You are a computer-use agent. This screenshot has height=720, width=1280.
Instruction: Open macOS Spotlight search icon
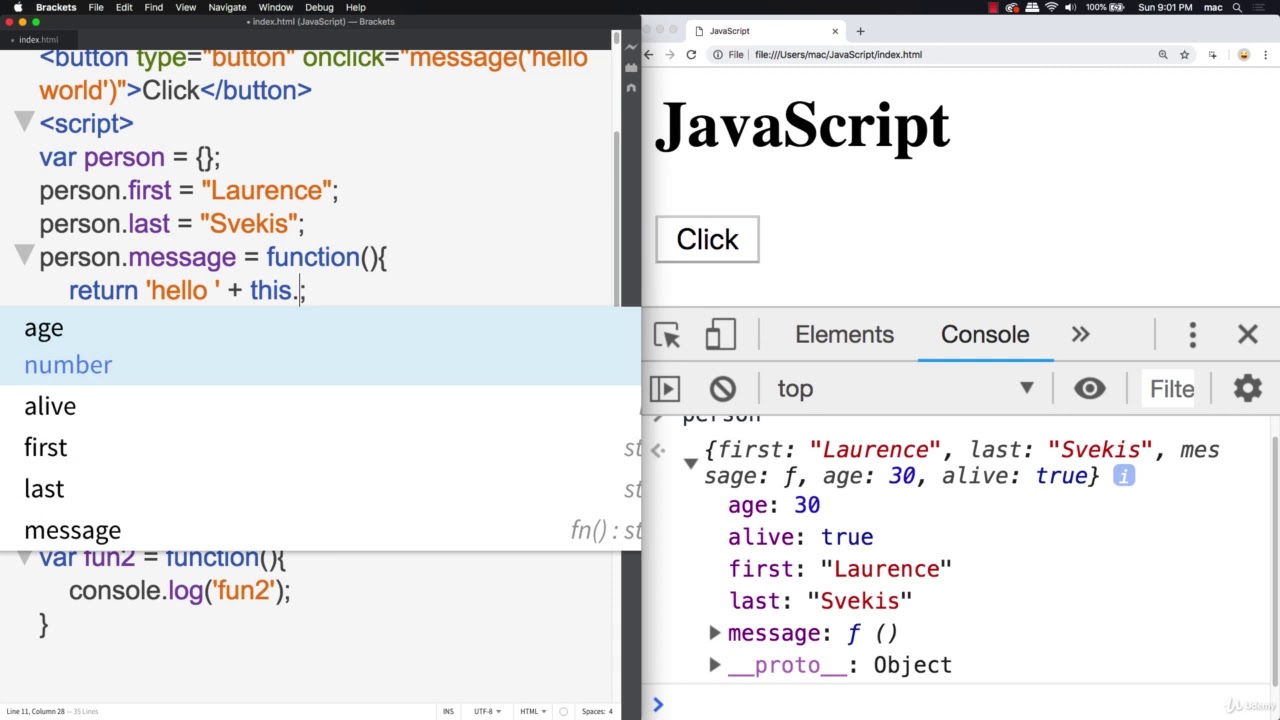(x=1238, y=7)
